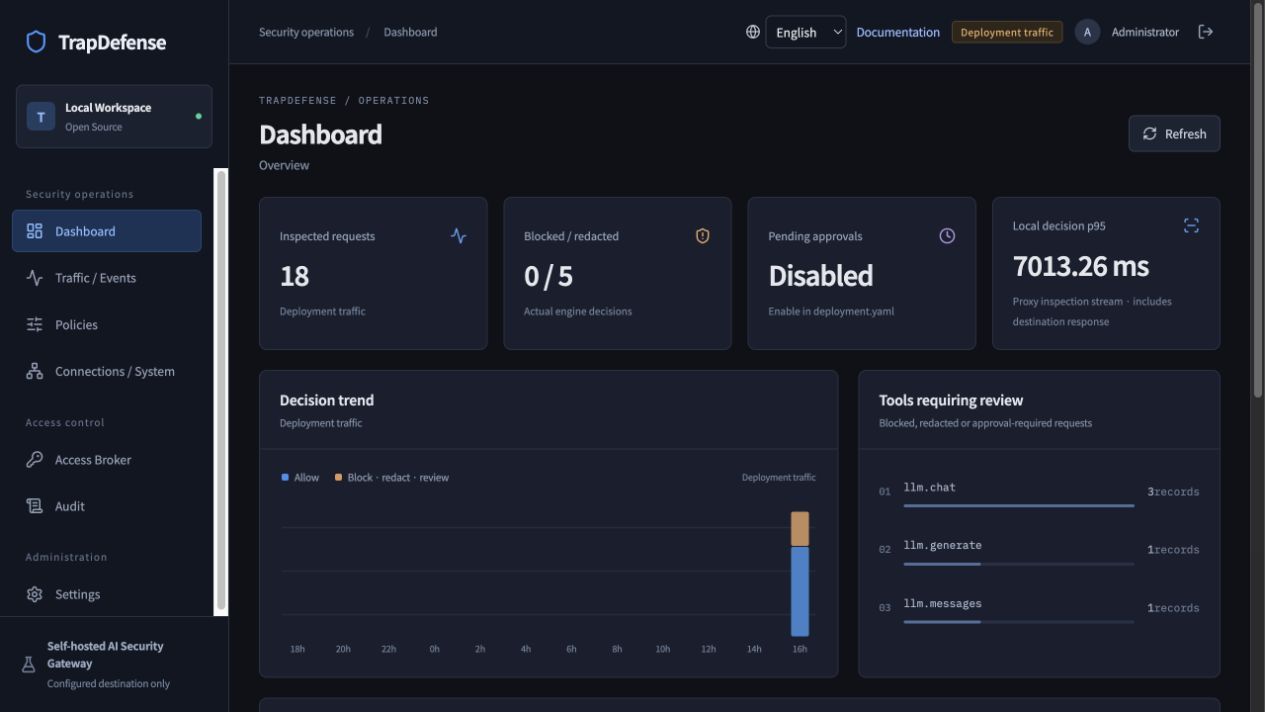Click the Tools requiring review heading
The image size is (1265, 712).
tap(951, 400)
